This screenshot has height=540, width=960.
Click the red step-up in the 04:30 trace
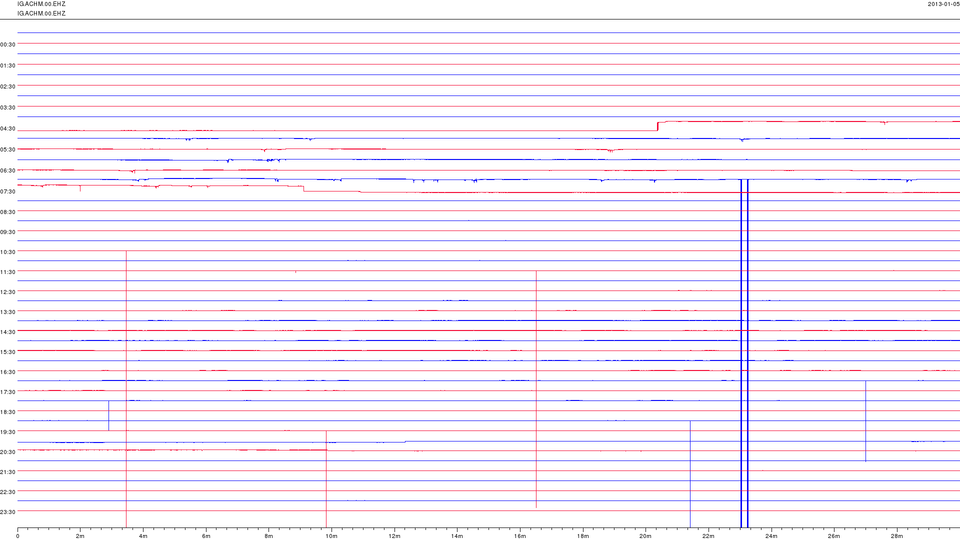pyautogui.click(x=658, y=126)
